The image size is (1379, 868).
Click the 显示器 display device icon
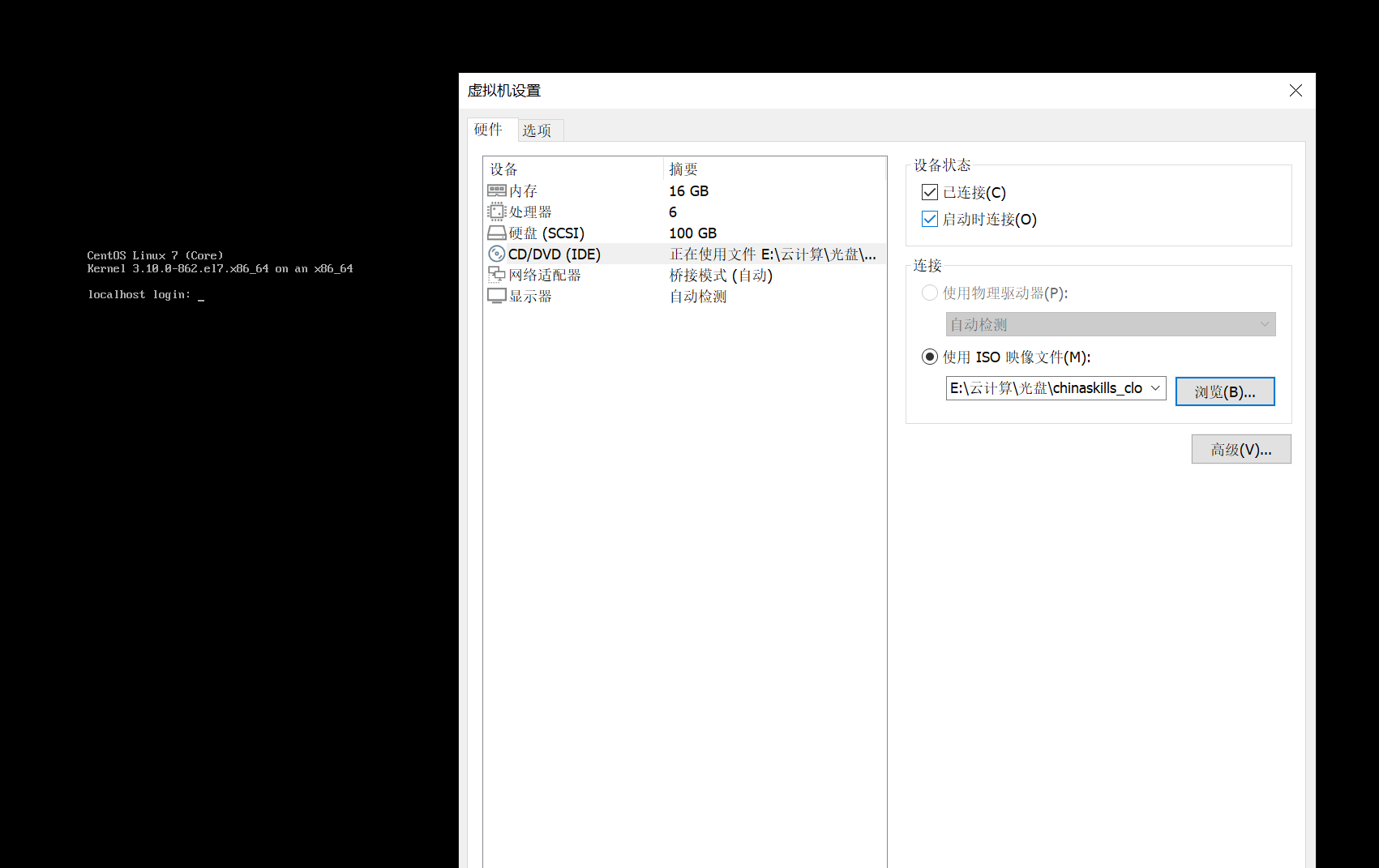coord(497,296)
